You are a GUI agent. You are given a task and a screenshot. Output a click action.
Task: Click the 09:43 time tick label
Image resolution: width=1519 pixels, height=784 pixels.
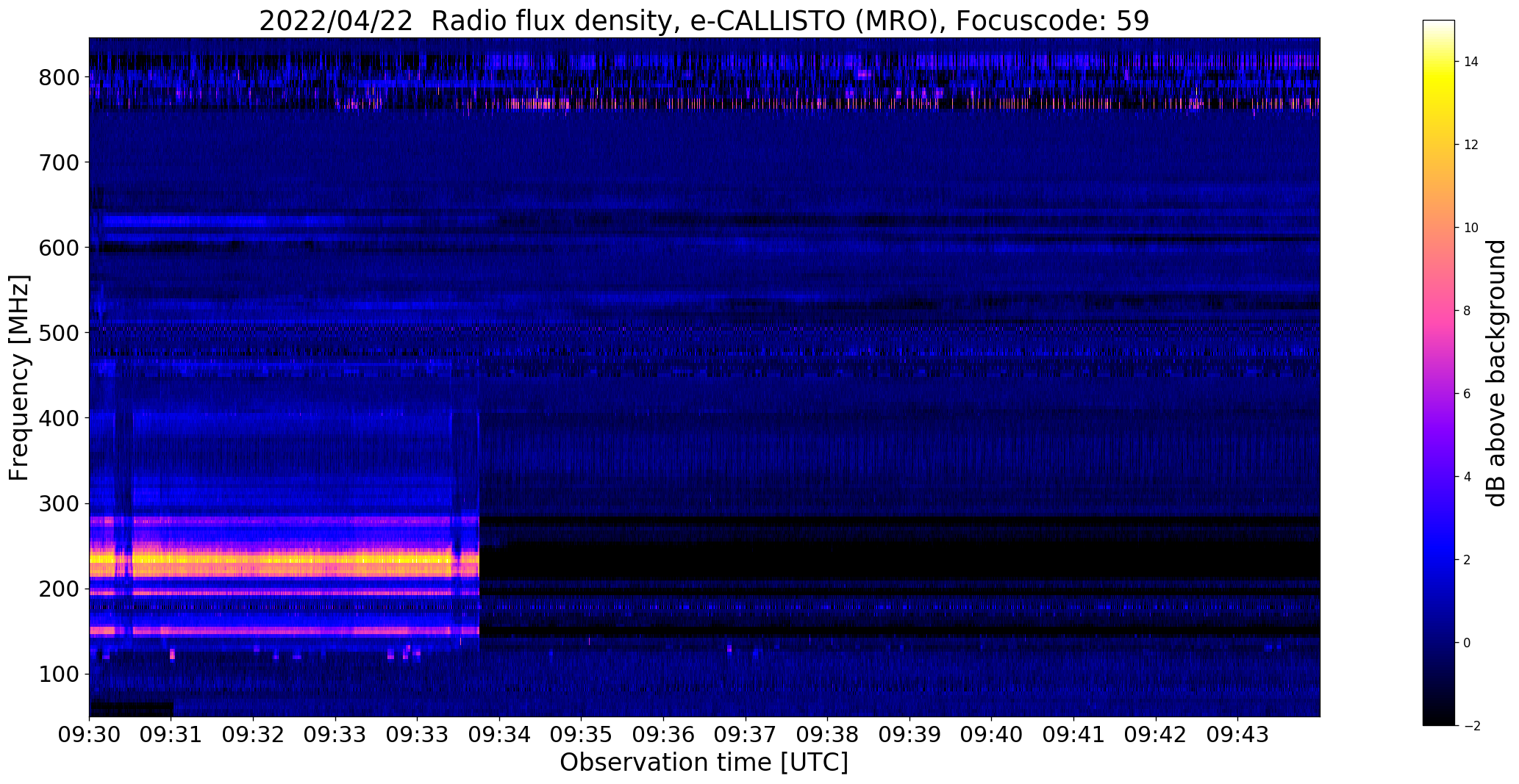(x=1238, y=736)
